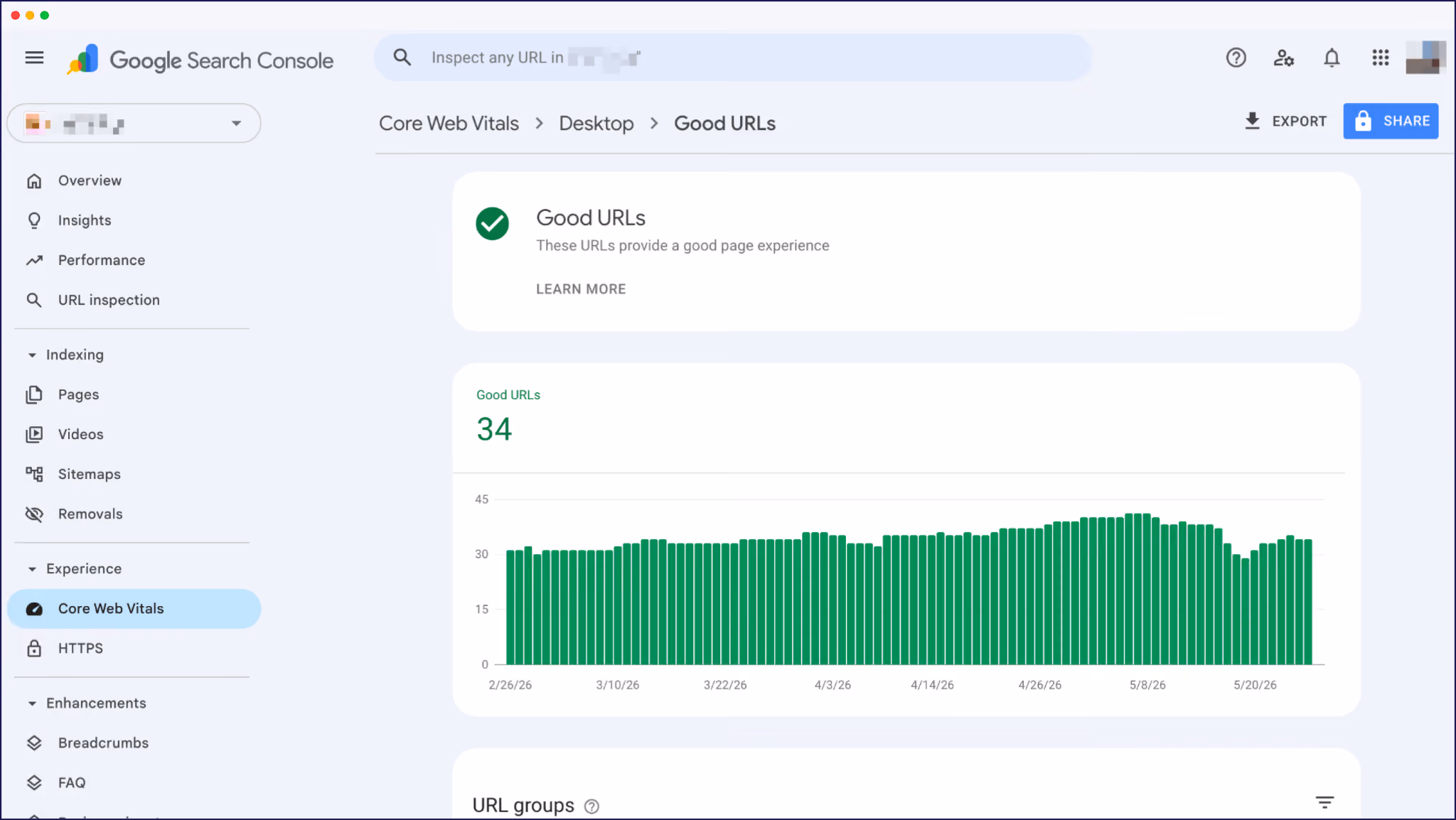
Task: Click the LEARN MORE link
Action: coord(581,289)
